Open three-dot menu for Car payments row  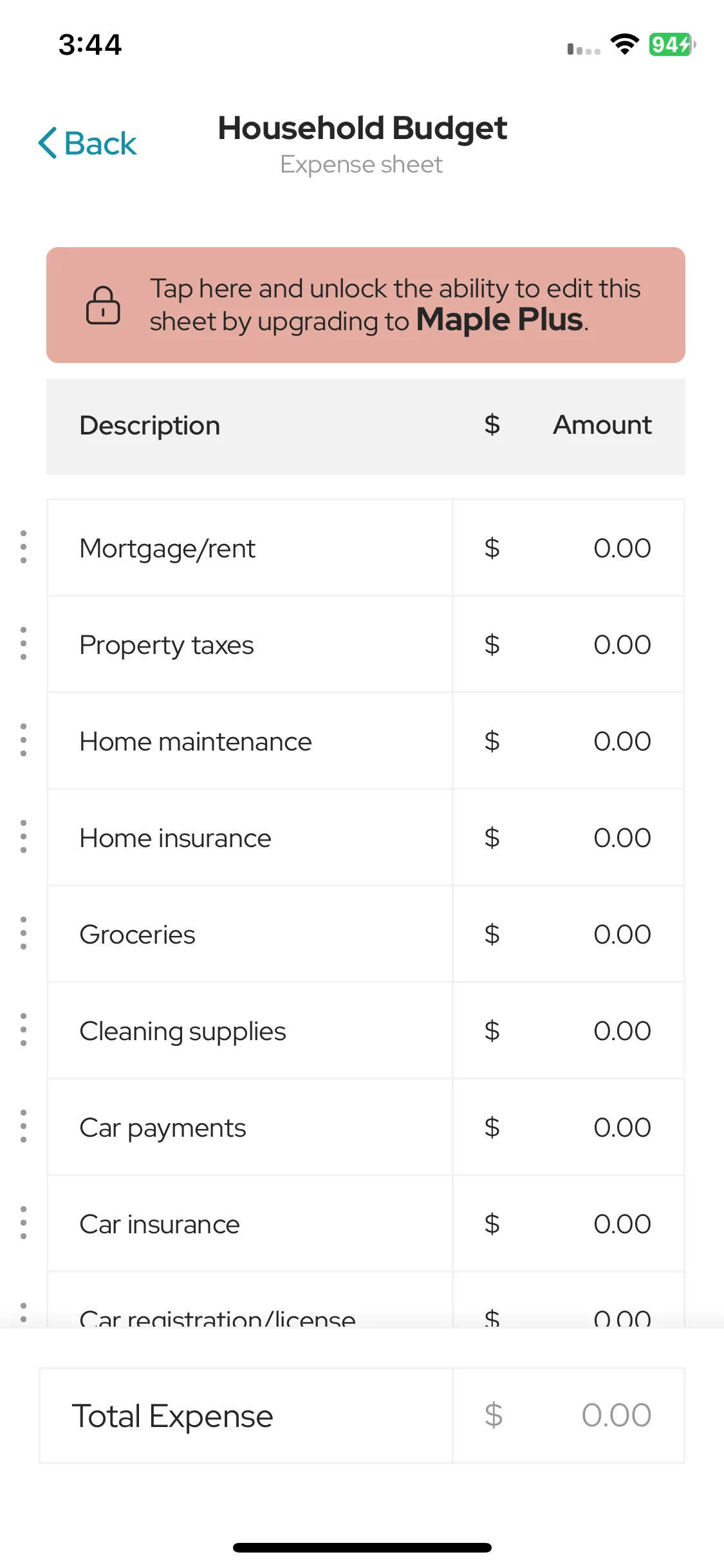click(x=23, y=1126)
